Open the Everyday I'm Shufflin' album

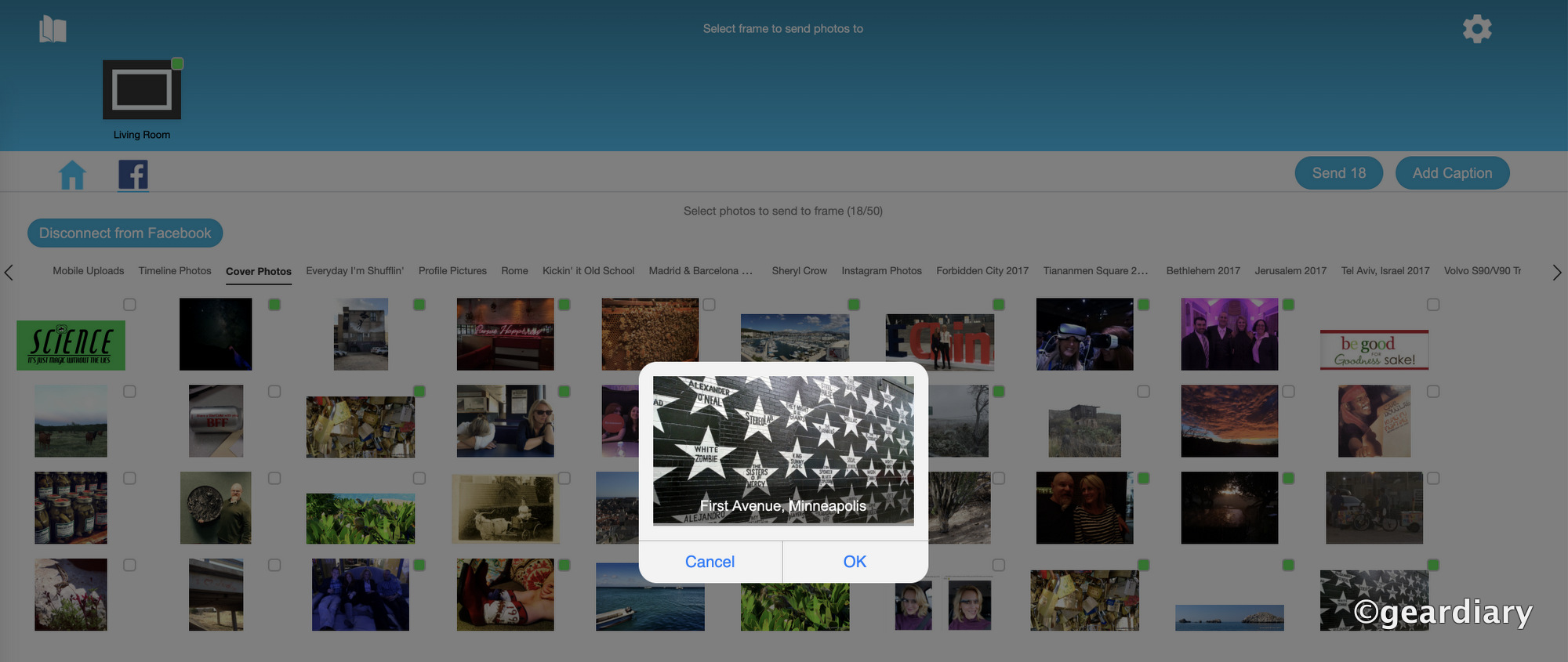[x=355, y=270]
